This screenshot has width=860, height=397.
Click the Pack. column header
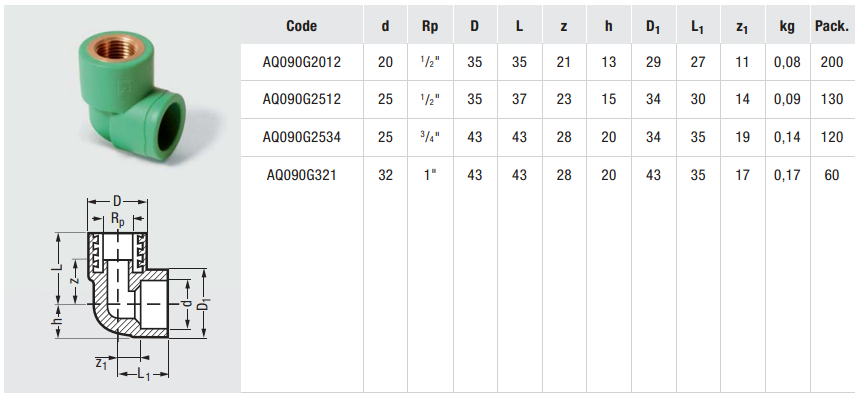click(832, 26)
